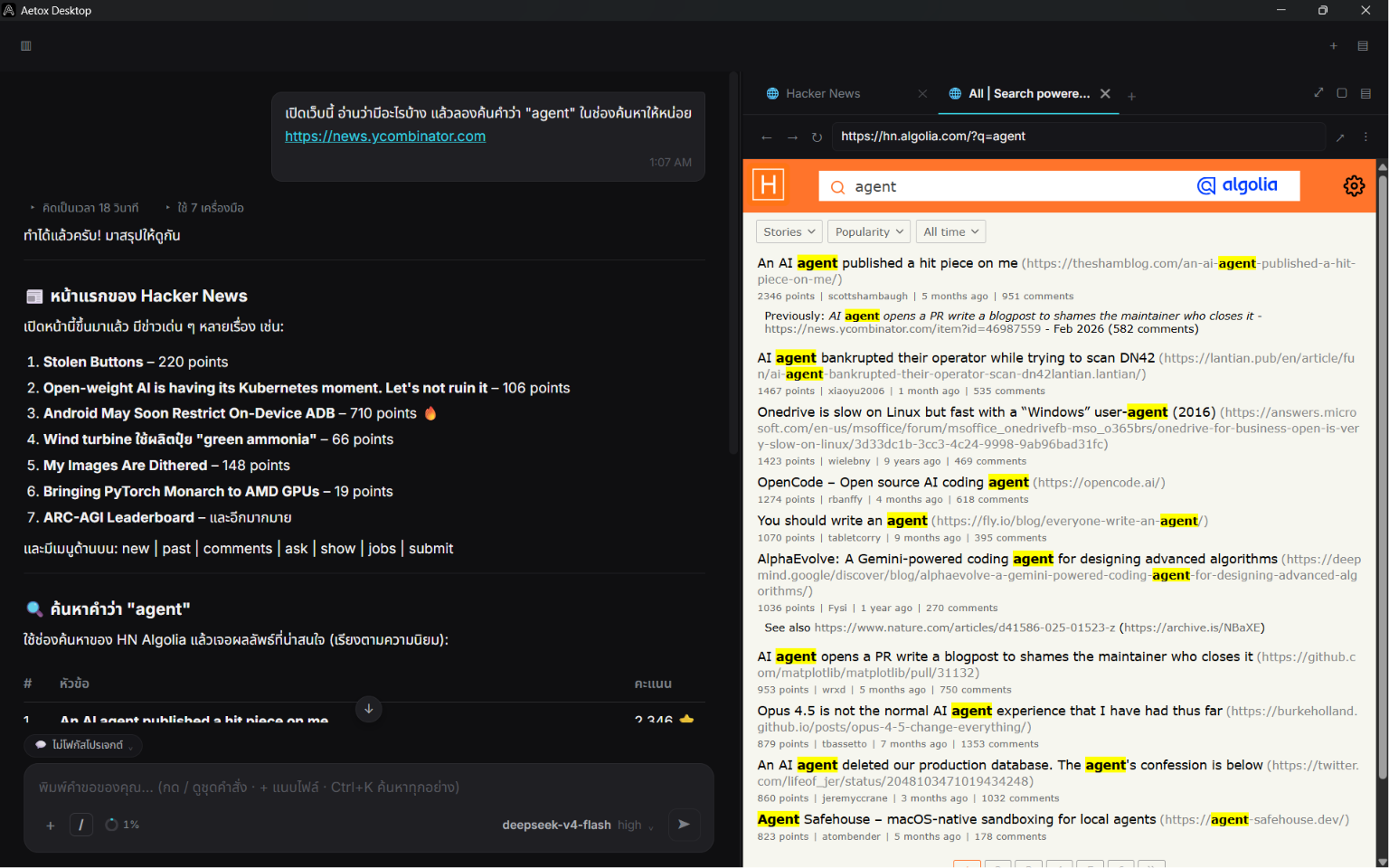Close the 'All | Search powered' tab
This screenshot has height=868, width=1389.
(x=1105, y=94)
